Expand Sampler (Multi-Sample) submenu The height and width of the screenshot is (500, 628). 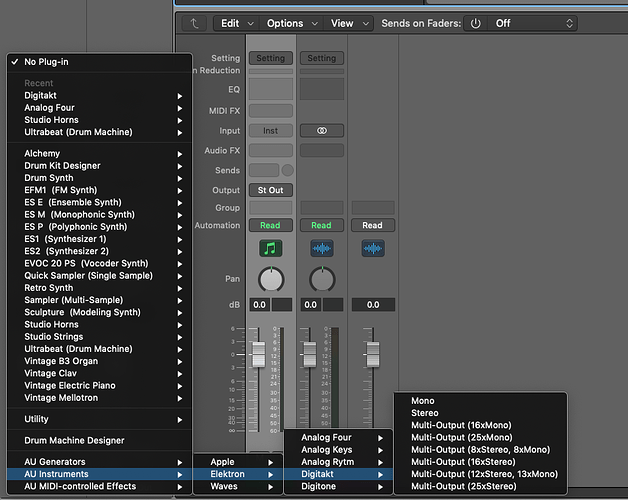point(100,300)
